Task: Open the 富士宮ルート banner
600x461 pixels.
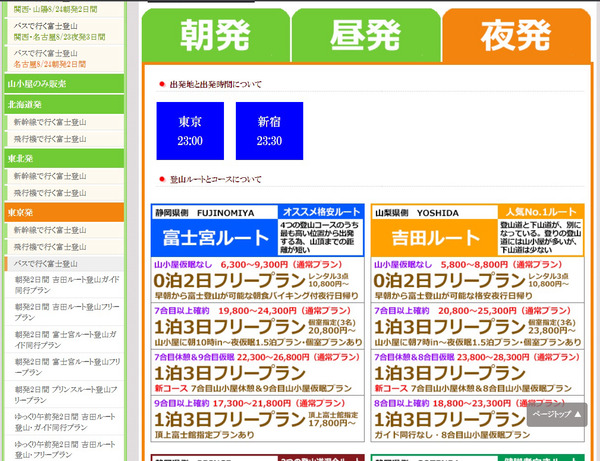Action: (x=215, y=238)
